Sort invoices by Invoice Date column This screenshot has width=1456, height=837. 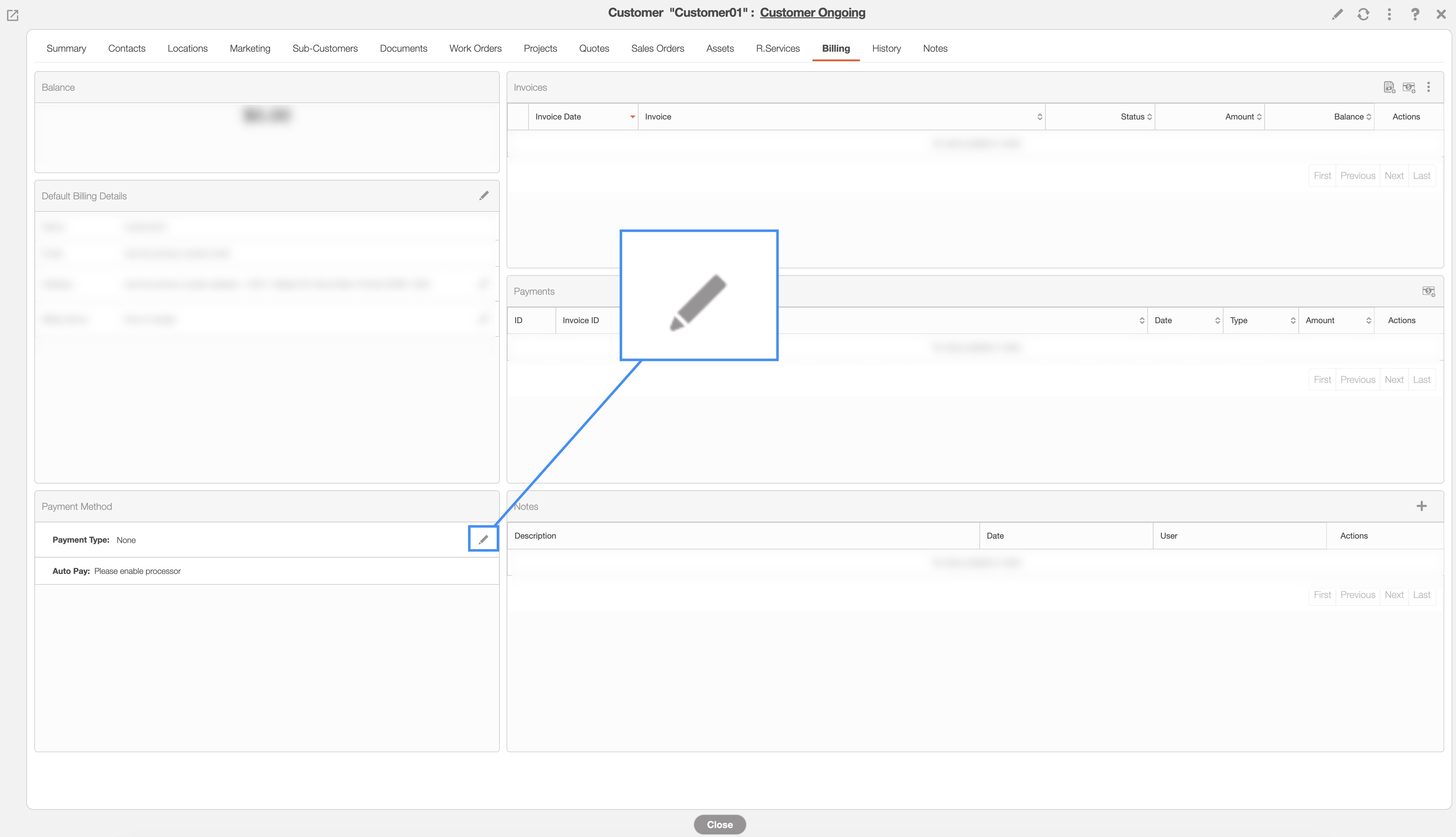click(x=582, y=117)
